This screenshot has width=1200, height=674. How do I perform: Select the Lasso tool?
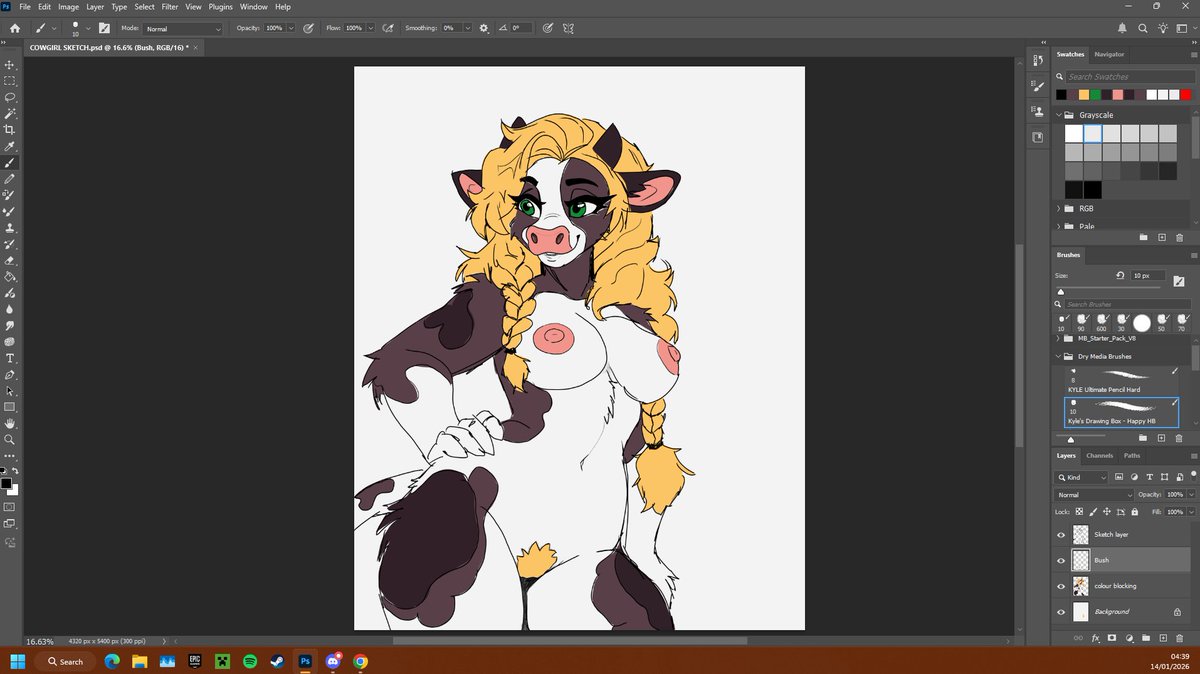10,98
